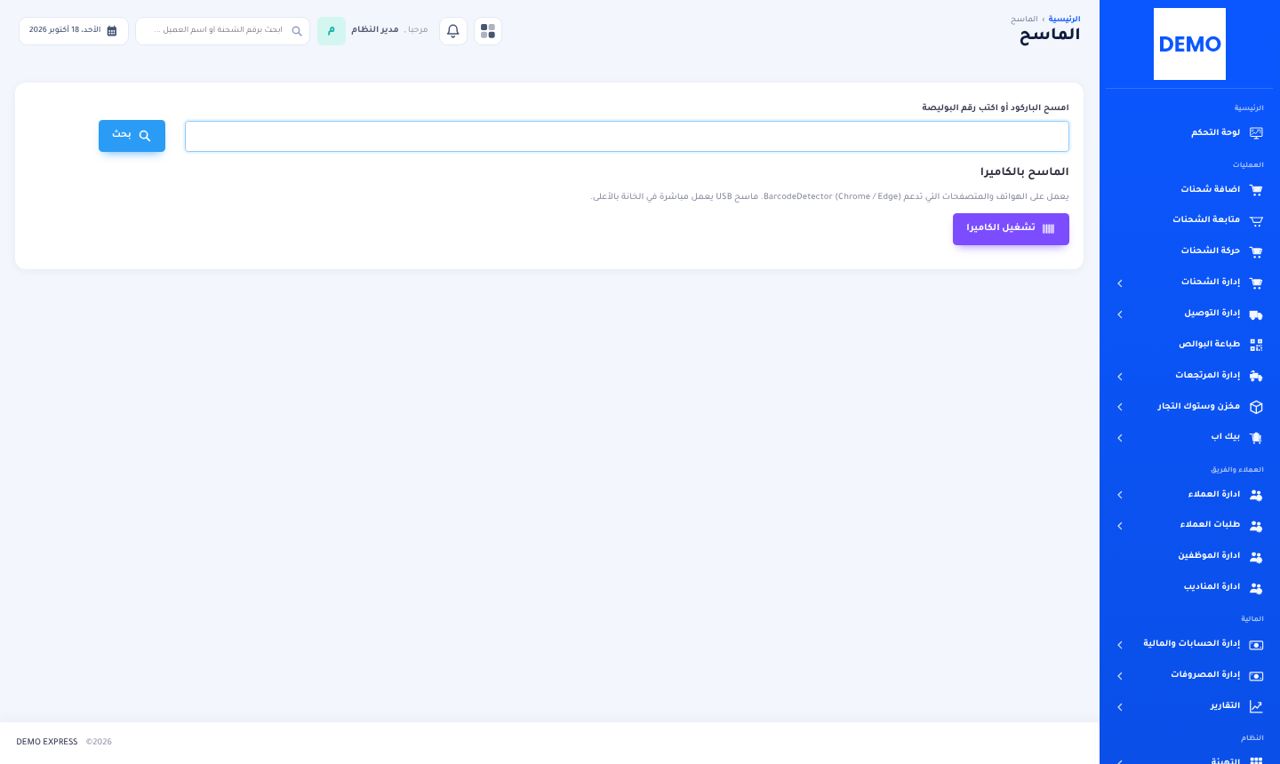This screenshot has height=764, width=1280.
Task: Go to الرئيسية via breadcrumb link
Action: pyautogui.click(x=1064, y=19)
